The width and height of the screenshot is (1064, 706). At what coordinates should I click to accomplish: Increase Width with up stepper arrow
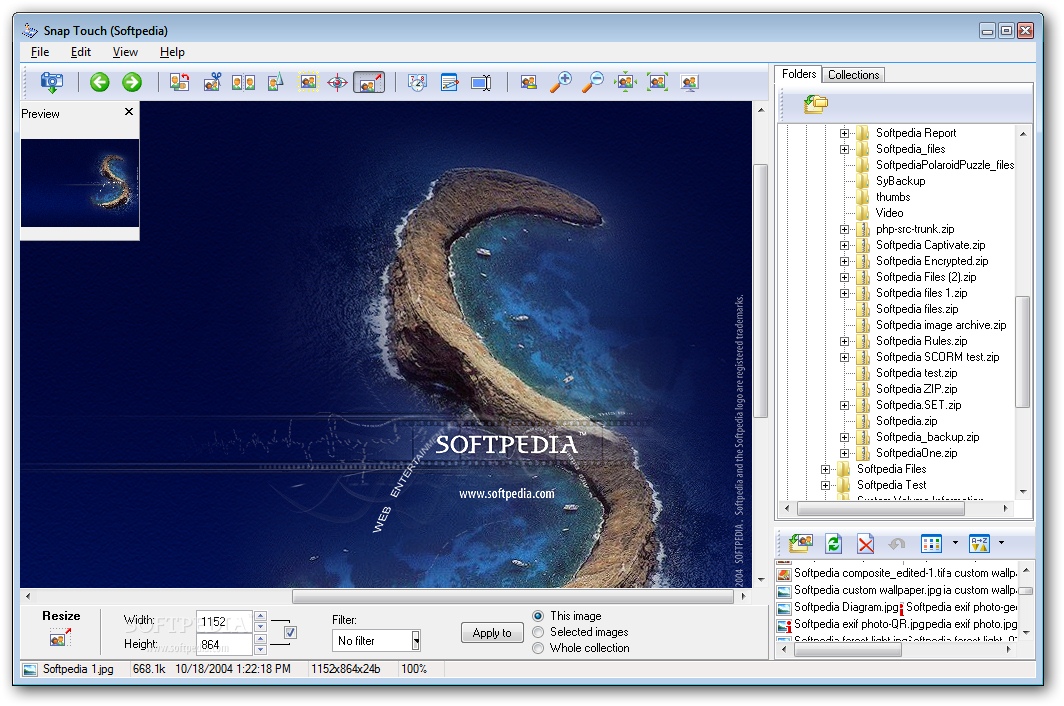pos(260,616)
